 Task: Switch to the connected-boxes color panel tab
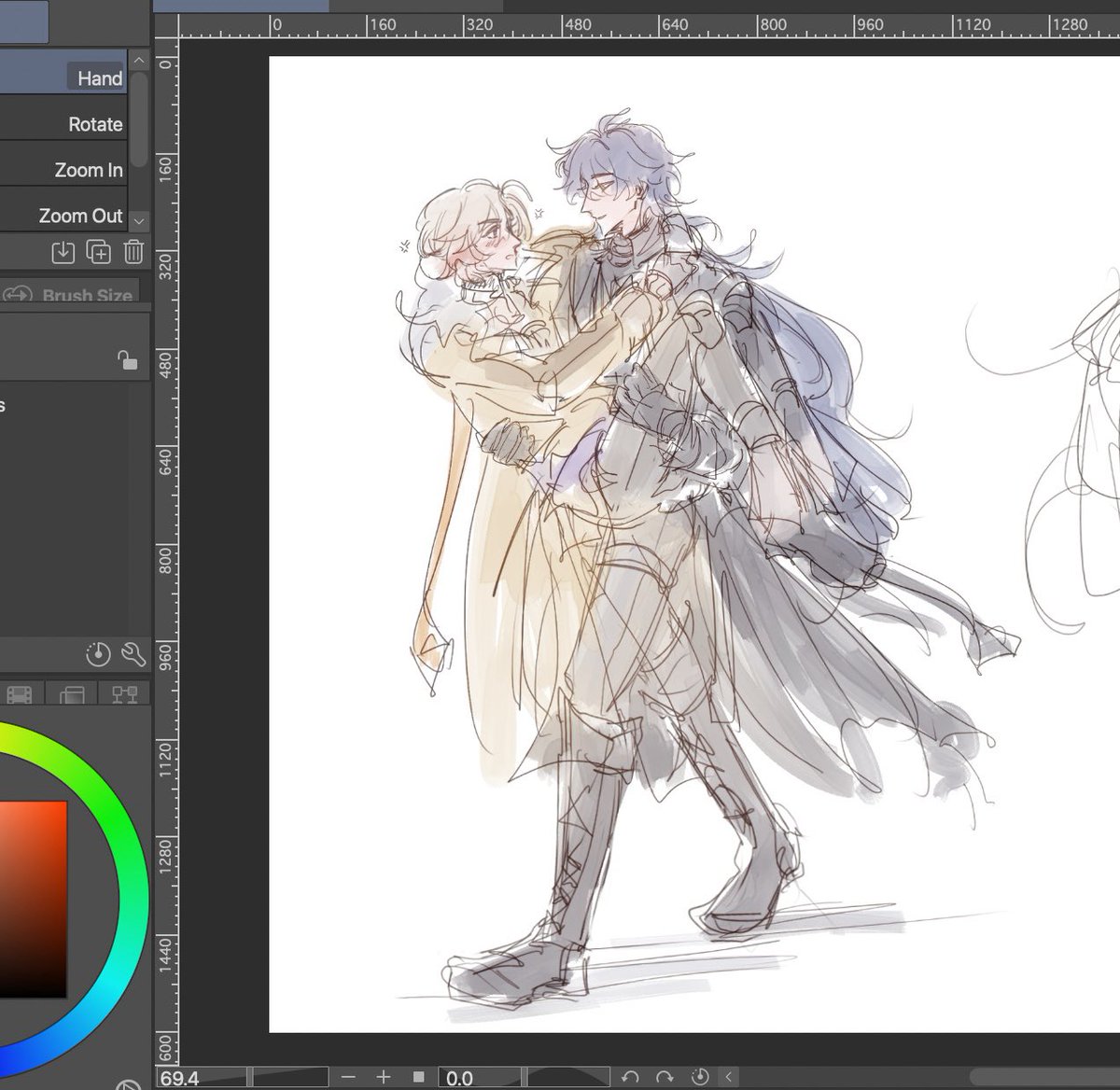click(x=124, y=694)
